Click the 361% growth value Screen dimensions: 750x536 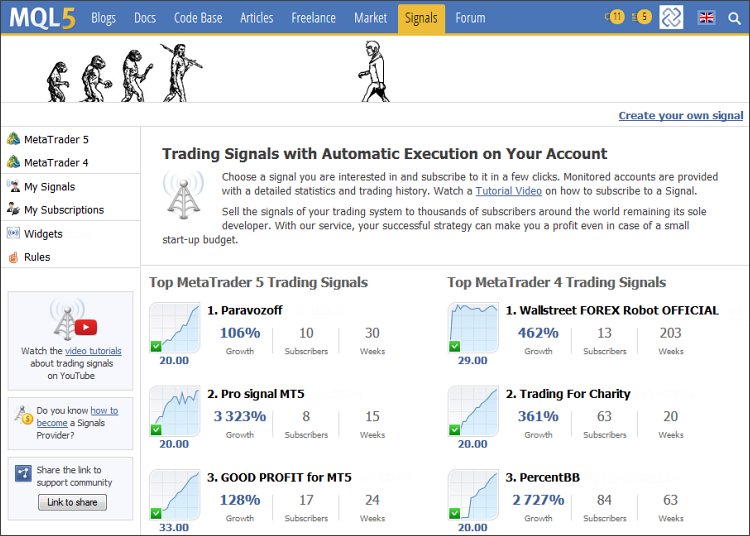(538, 416)
